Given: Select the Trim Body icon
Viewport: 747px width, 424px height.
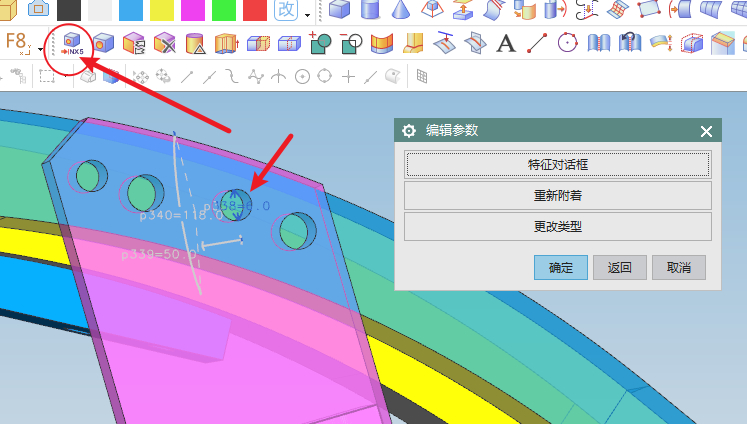Looking at the screenshot, I should coord(289,44).
